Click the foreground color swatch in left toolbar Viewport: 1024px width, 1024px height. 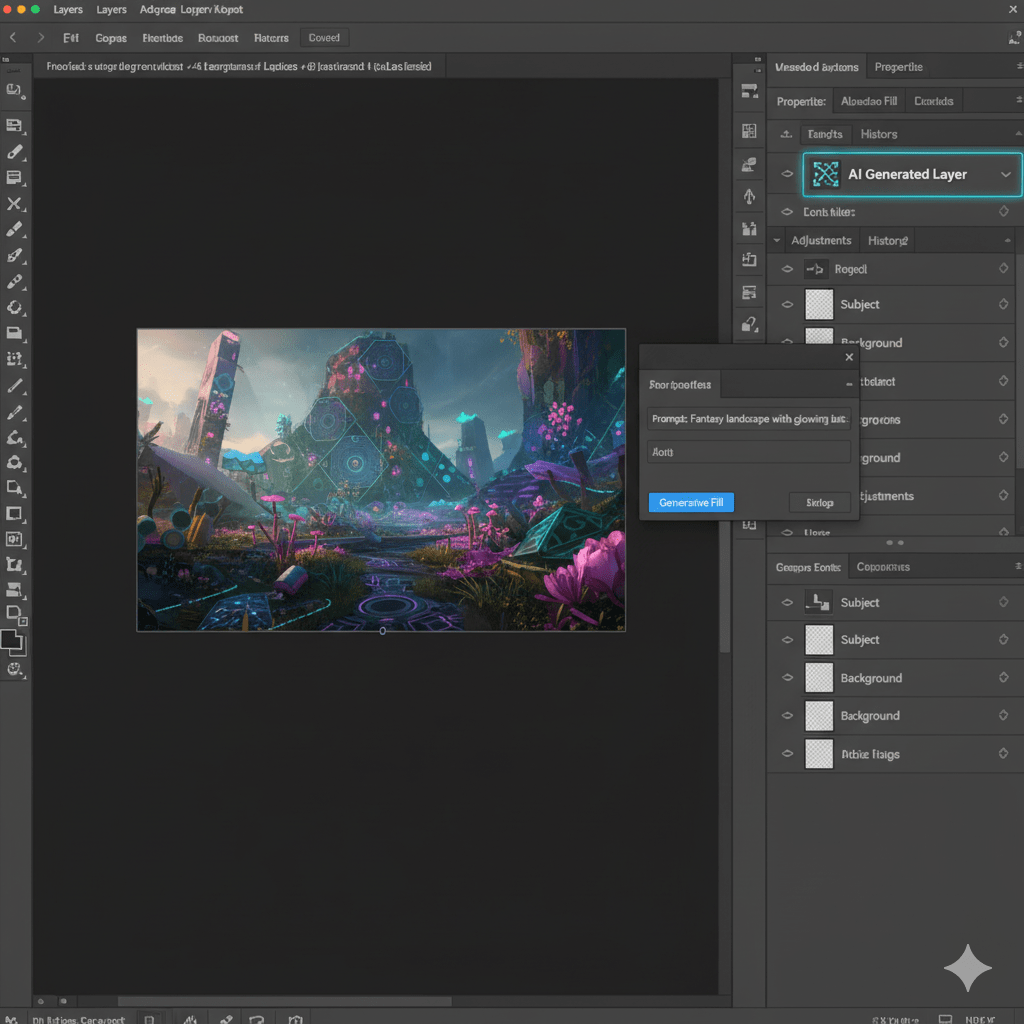(11, 640)
